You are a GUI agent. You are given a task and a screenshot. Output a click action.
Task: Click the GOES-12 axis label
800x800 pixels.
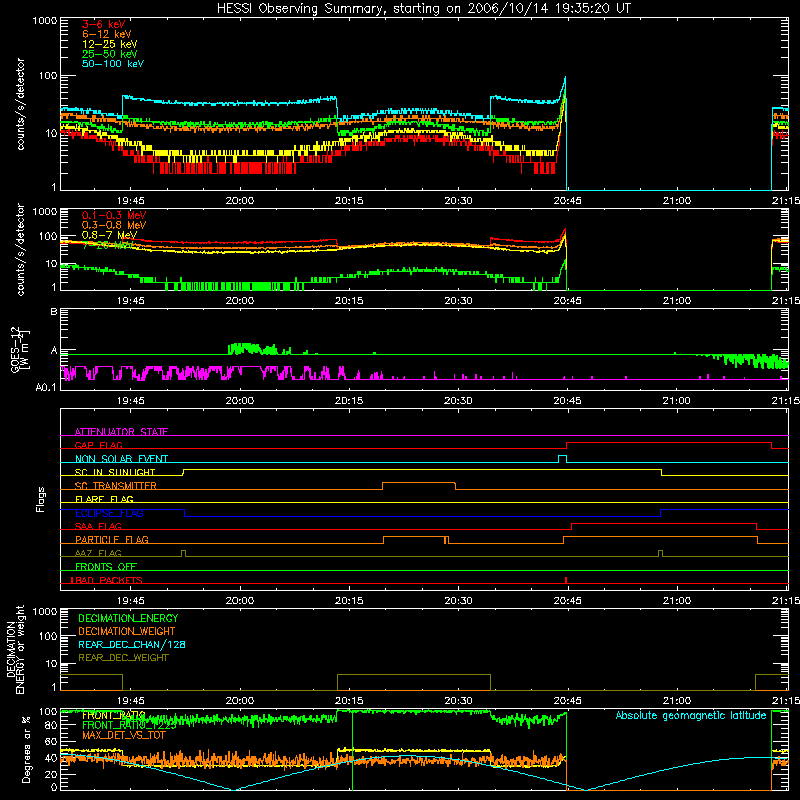point(19,349)
